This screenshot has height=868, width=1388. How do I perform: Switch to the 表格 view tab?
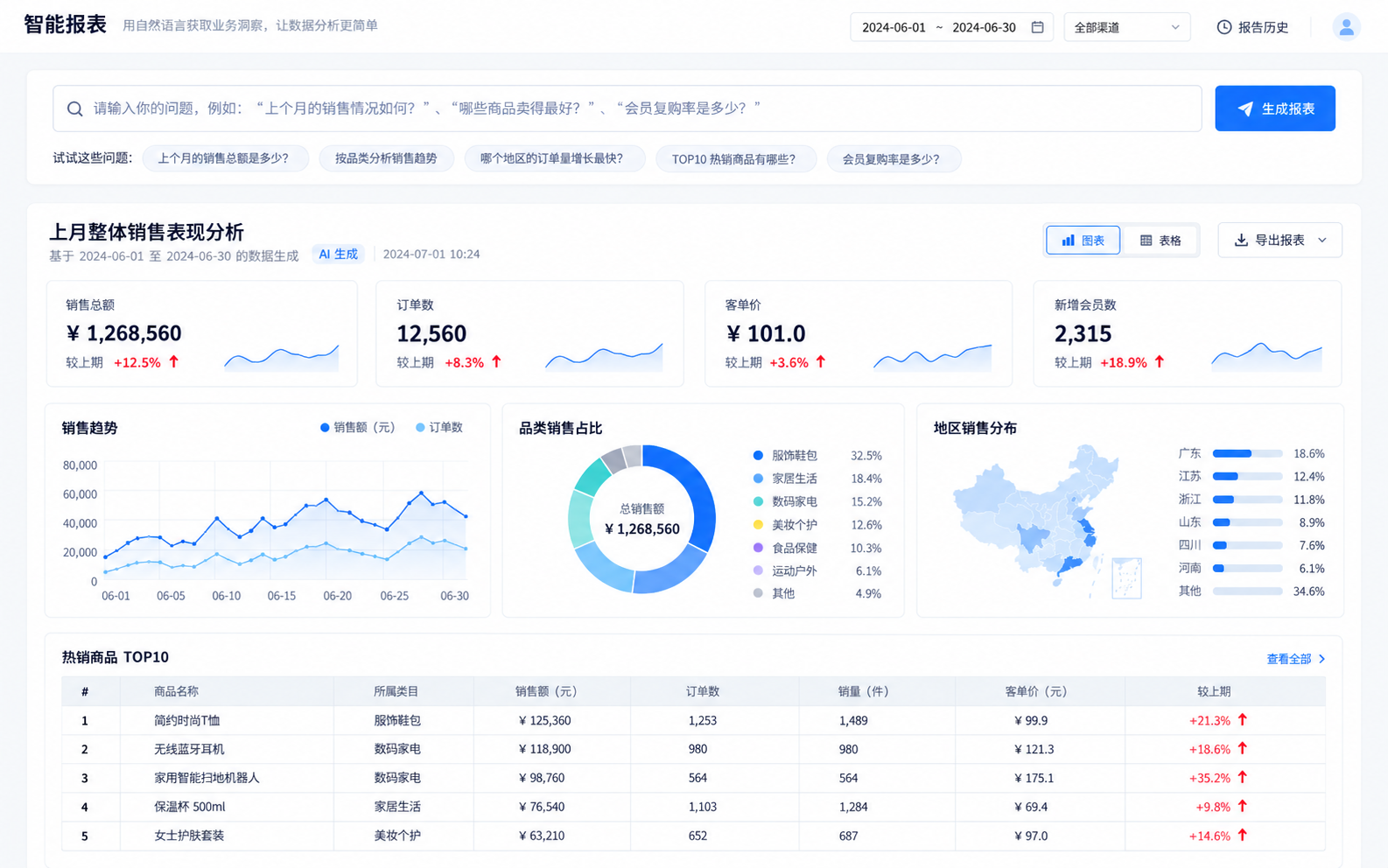coord(1160,240)
